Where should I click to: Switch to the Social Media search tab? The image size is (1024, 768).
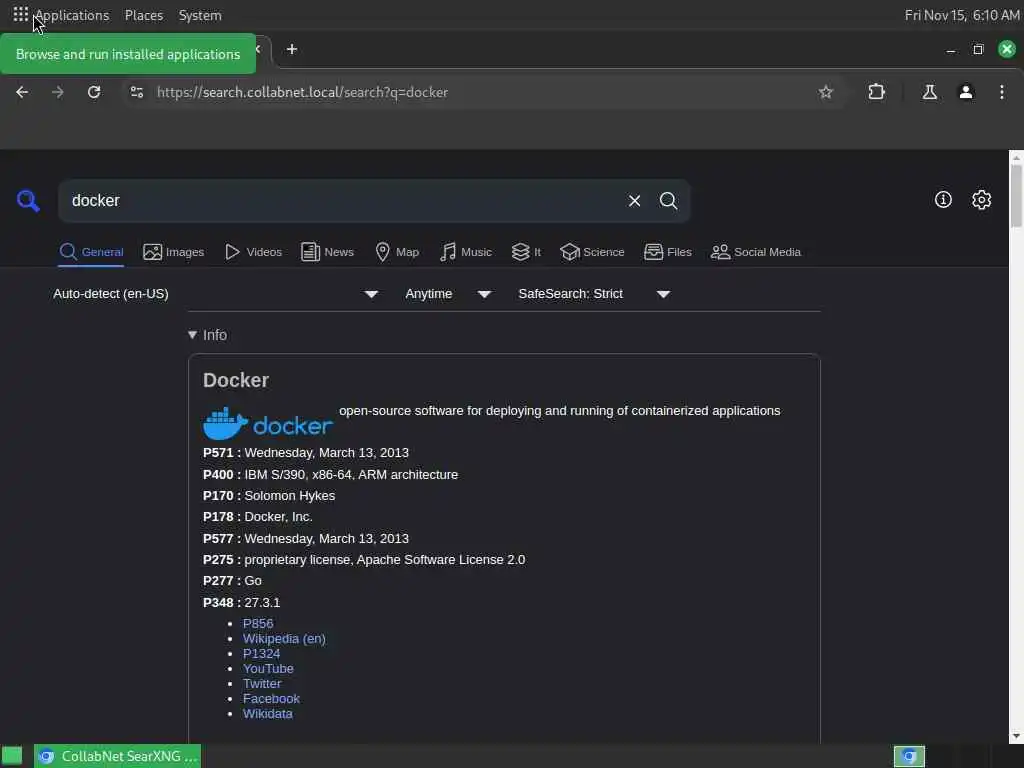click(756, 252)
